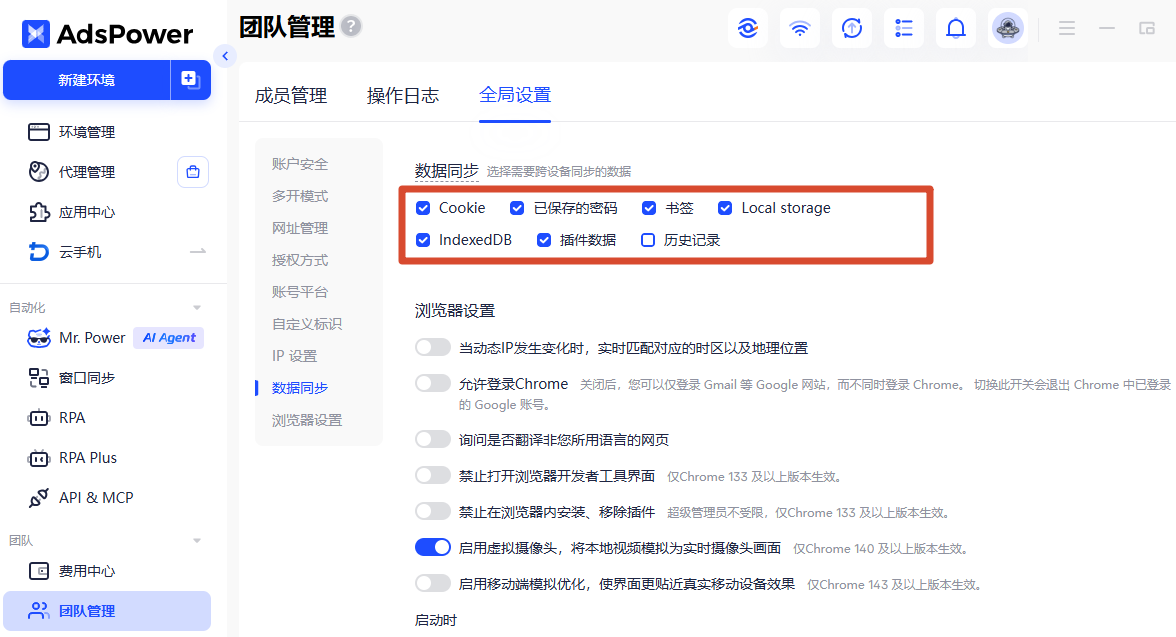
Task: Open the user avatar menu
Action: (1008, 29)
